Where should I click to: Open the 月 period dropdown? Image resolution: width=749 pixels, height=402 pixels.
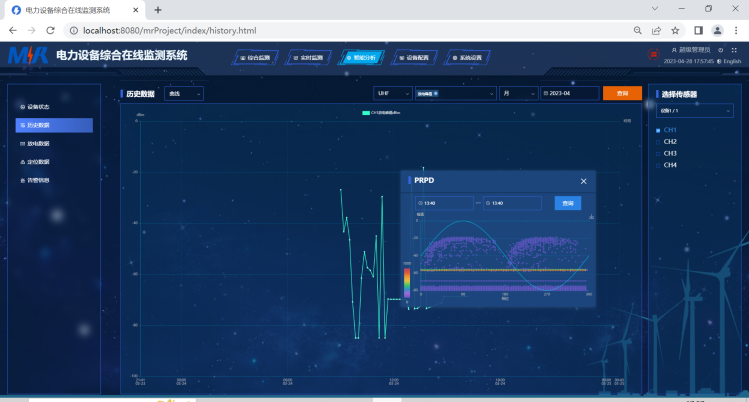(517, 93)
